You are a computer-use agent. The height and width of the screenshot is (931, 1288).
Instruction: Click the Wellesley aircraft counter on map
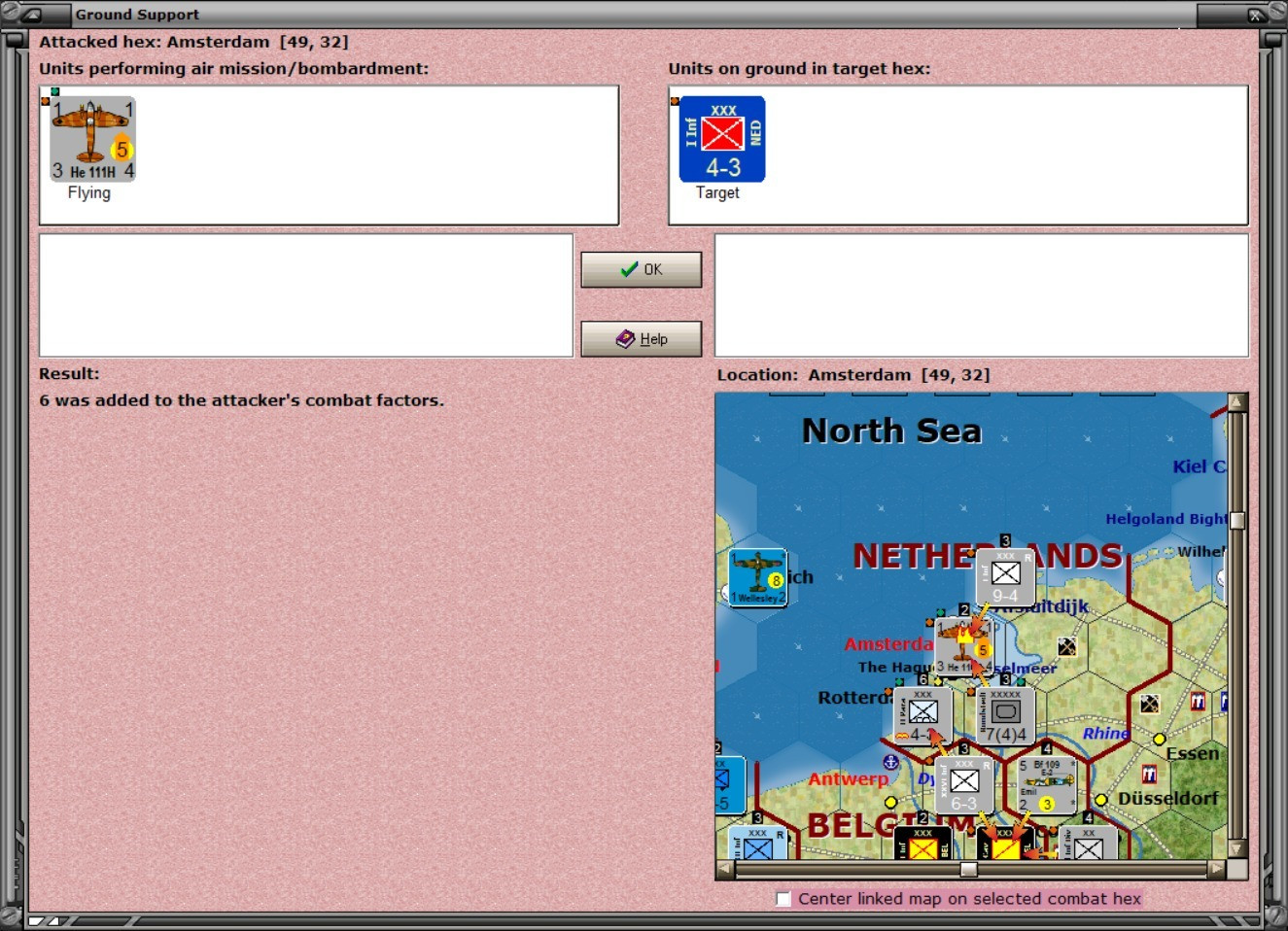pyautogui.click(x=757, y=577)
